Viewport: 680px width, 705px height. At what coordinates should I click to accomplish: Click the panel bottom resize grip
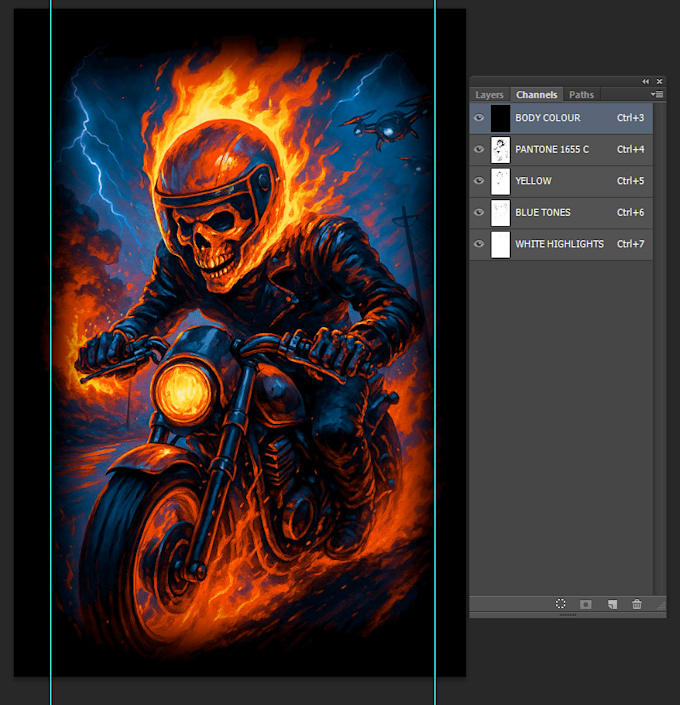[x=568, y=615]
